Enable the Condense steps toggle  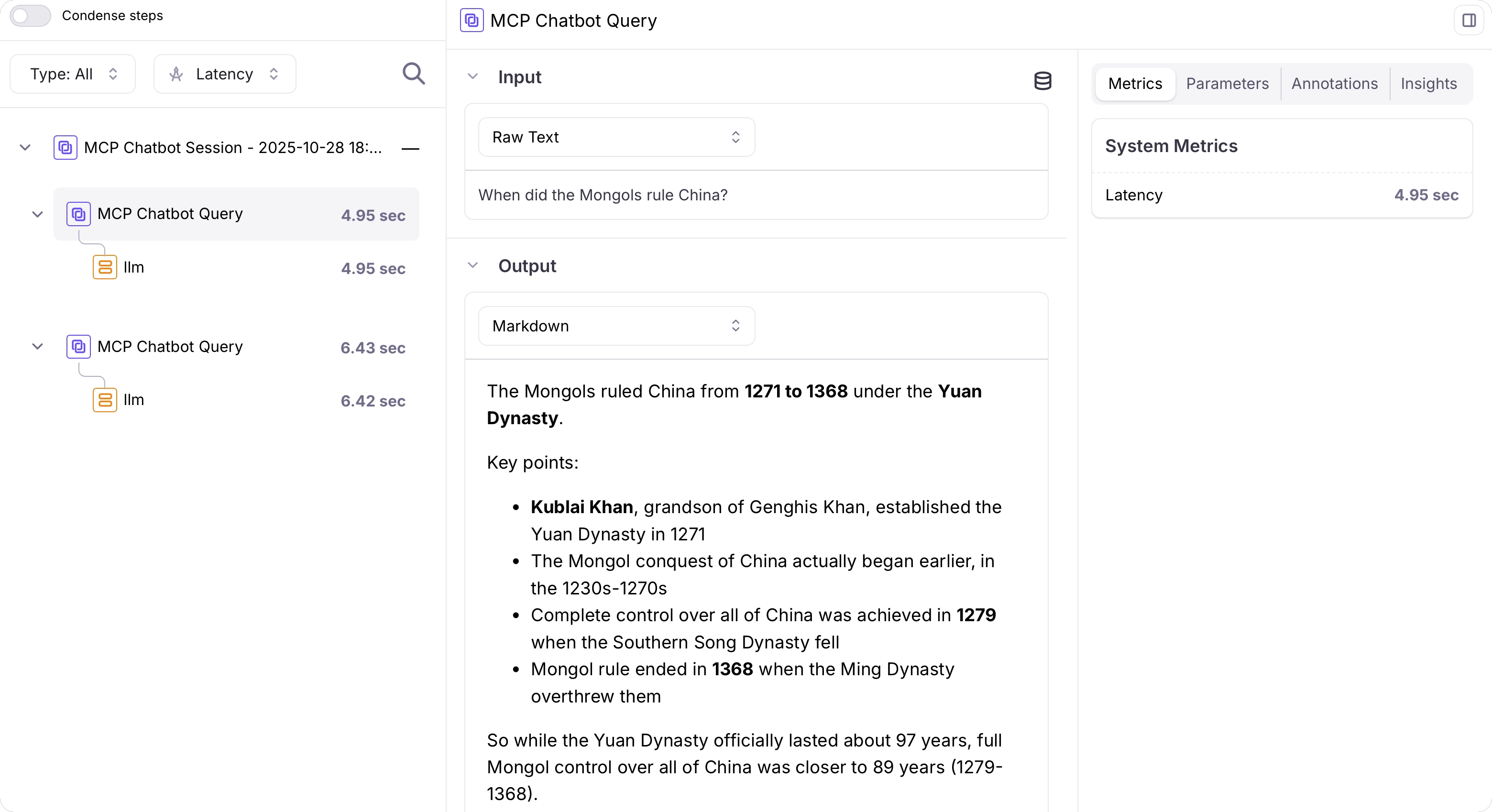click(x=30, y=16)
